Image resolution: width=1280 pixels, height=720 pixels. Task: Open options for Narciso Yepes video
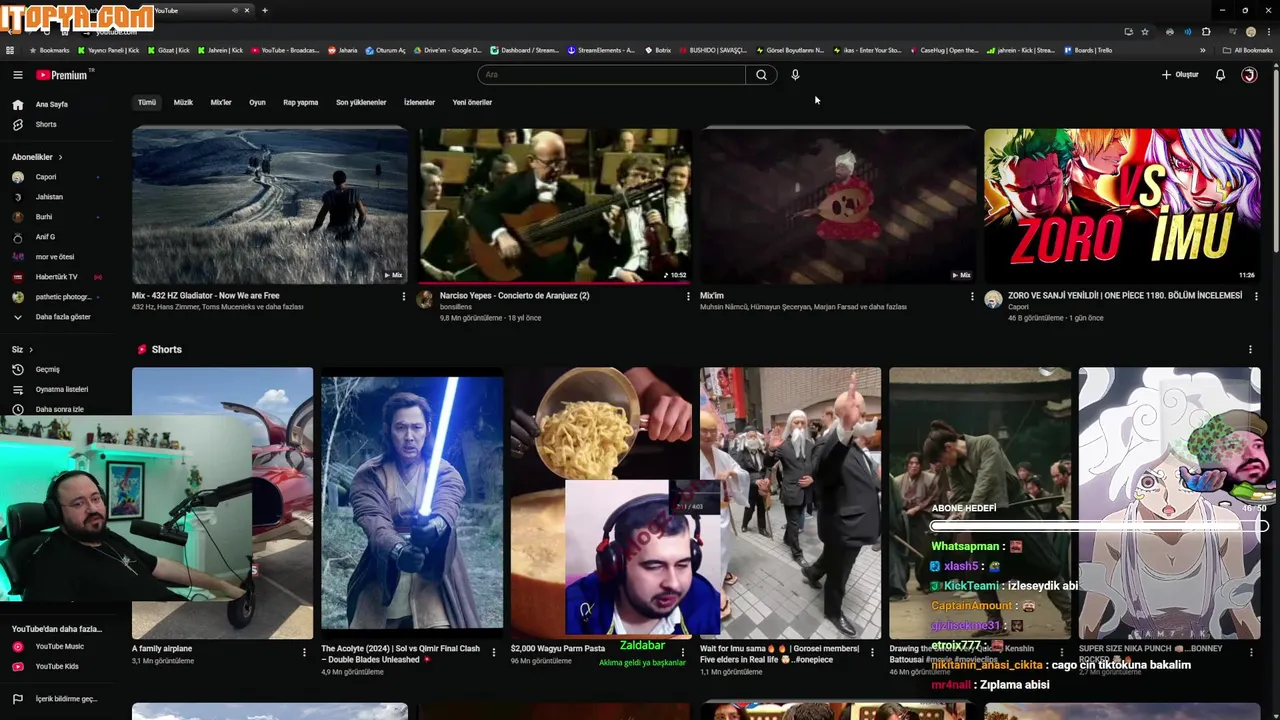(688, 297)
